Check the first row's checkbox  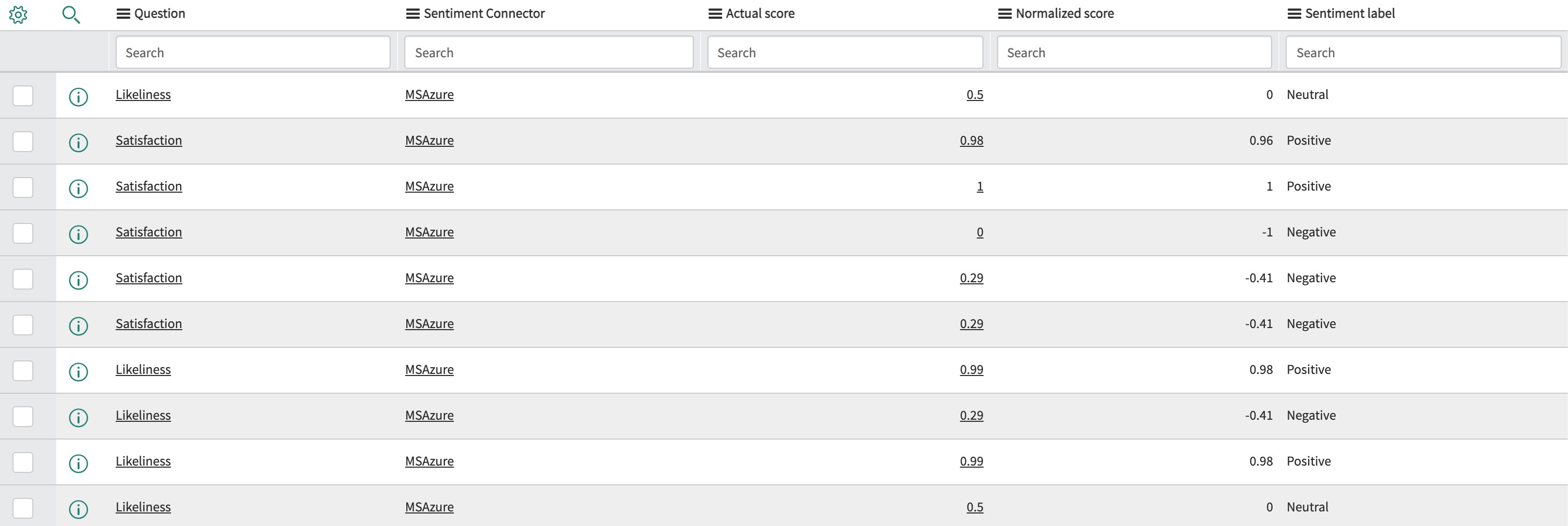[x=22, y=96]
